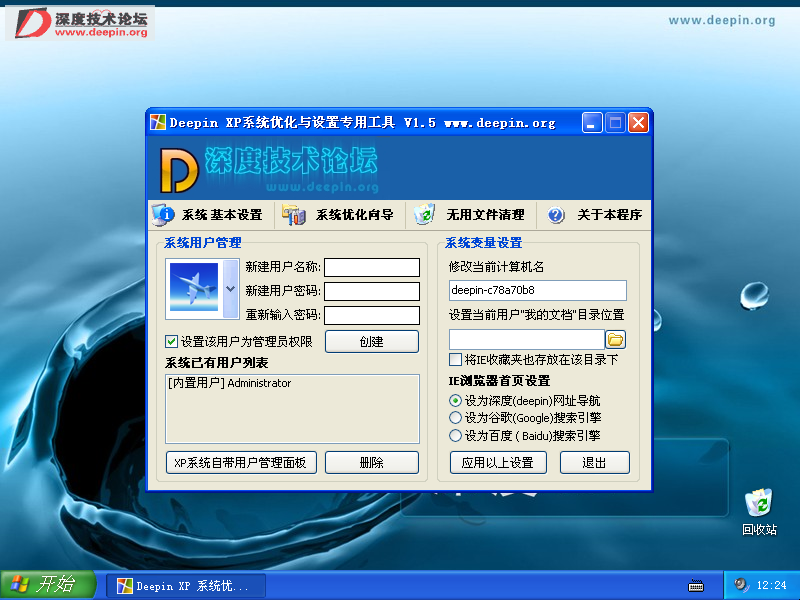The height and width of the screenshot is (600, 800).
Task: Click the system tray icon beside clock
Action: (x=740, y=585)
